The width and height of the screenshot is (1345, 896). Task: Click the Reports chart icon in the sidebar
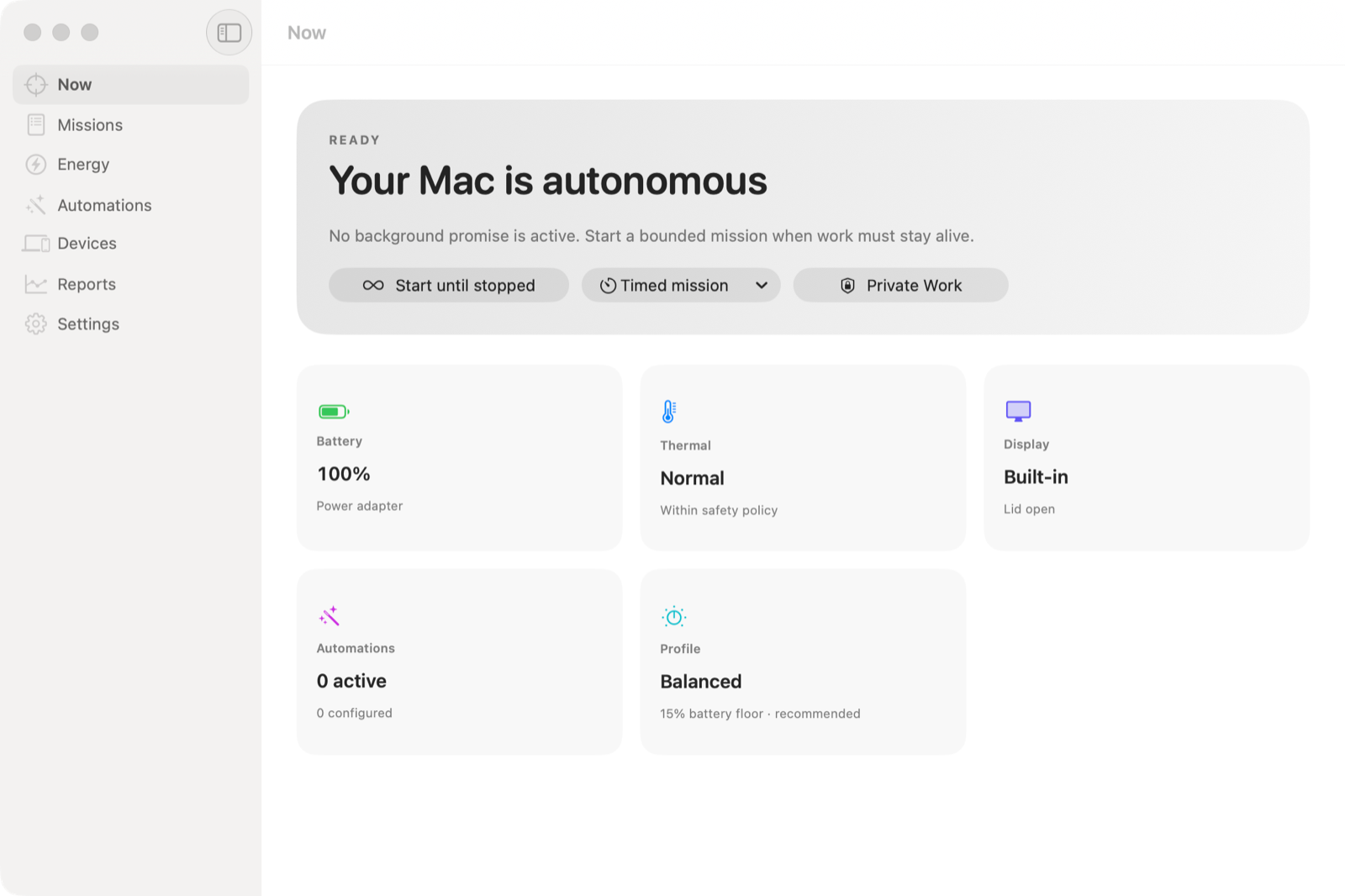pyautogui.click(x=35, y=284)
